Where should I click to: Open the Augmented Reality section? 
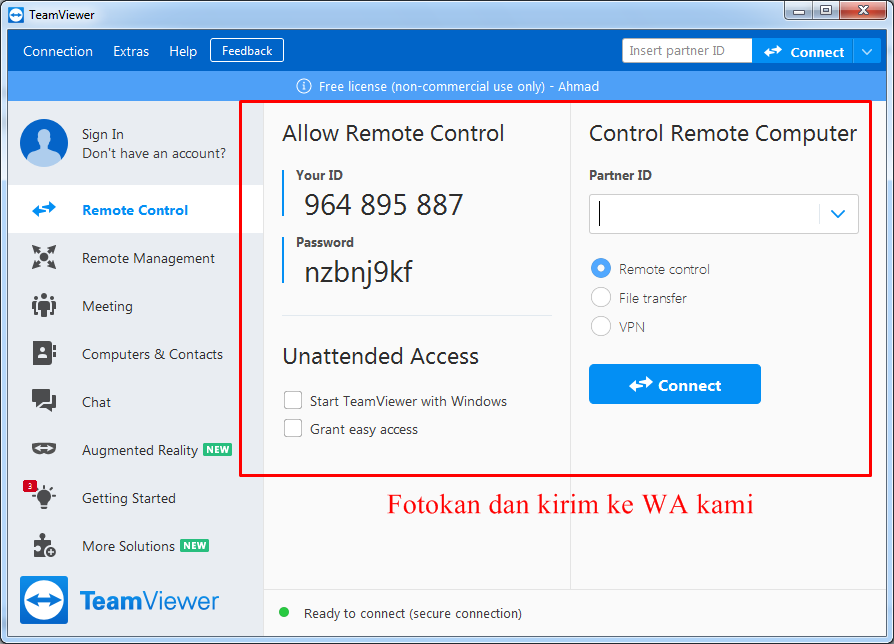(x=136, y=449)
